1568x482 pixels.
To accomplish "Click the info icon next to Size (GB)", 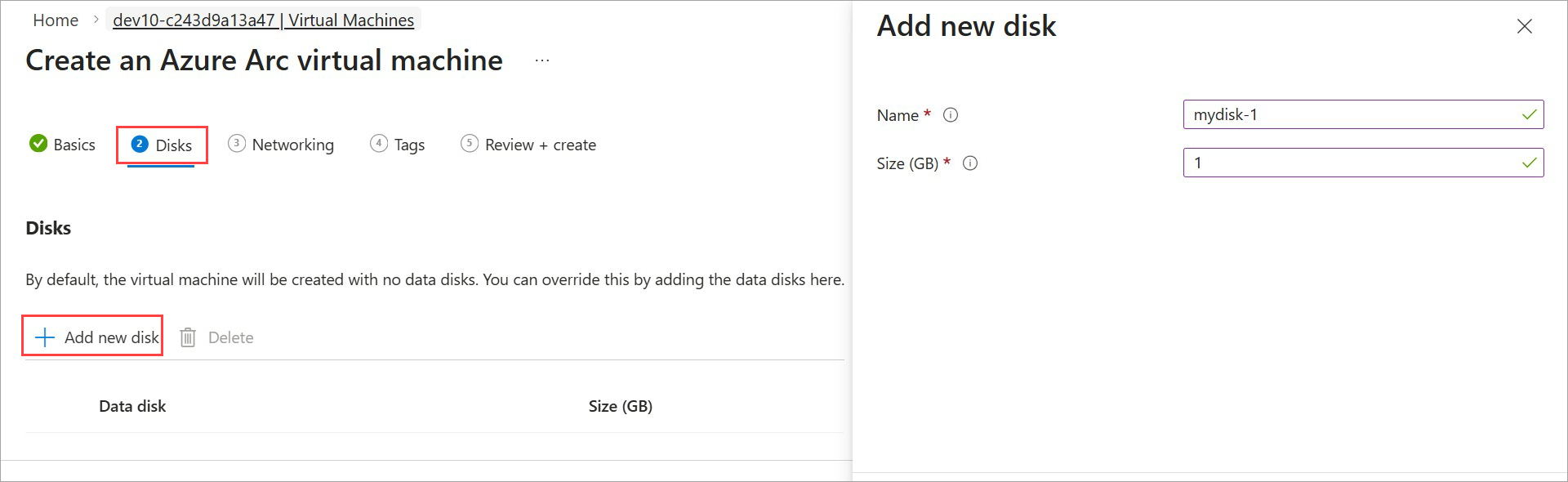I will pyautogui.click(x=970, y=163).
